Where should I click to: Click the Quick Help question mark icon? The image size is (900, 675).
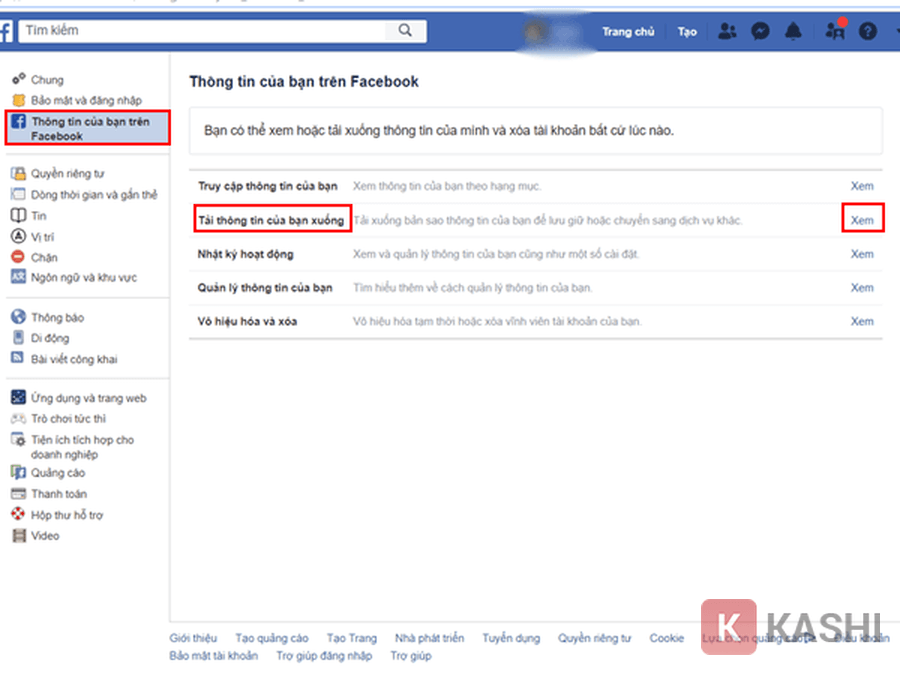tap(867, 31)
